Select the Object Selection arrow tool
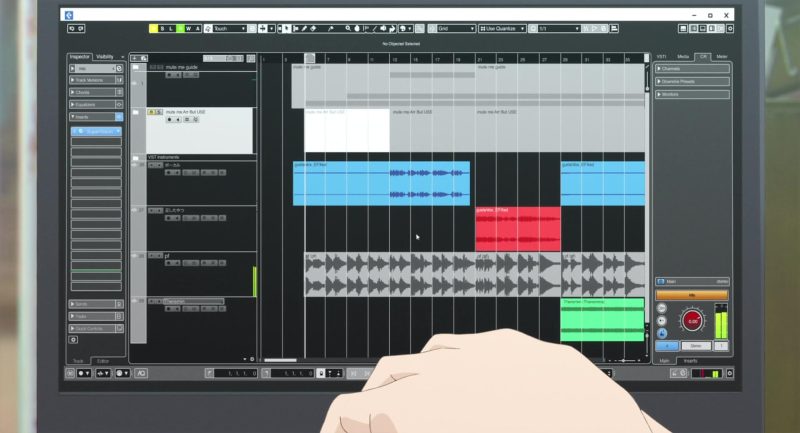800x433 pixels. 287,29
